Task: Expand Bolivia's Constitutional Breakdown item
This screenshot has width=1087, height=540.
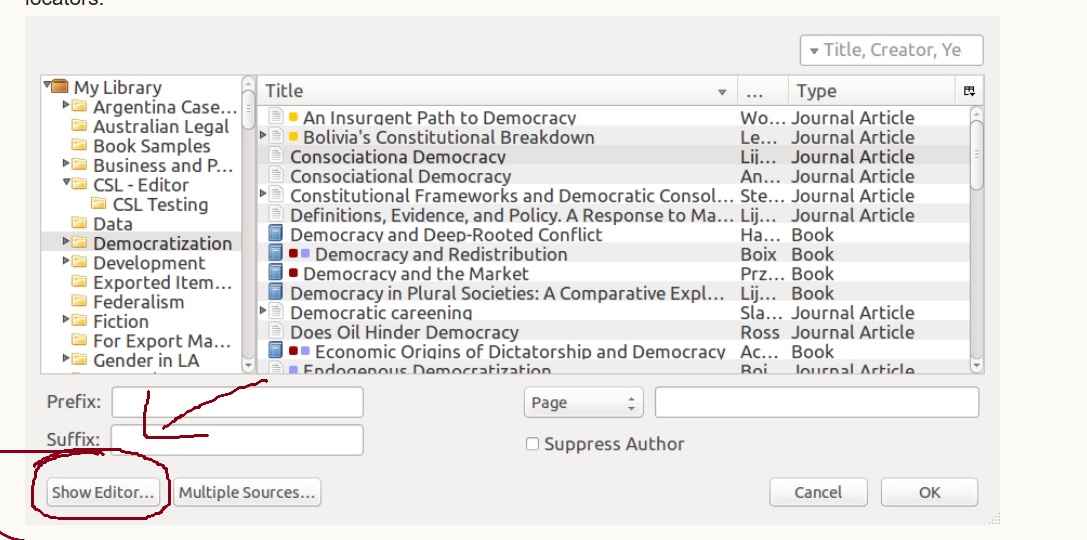Action: [x=263, y=135]
